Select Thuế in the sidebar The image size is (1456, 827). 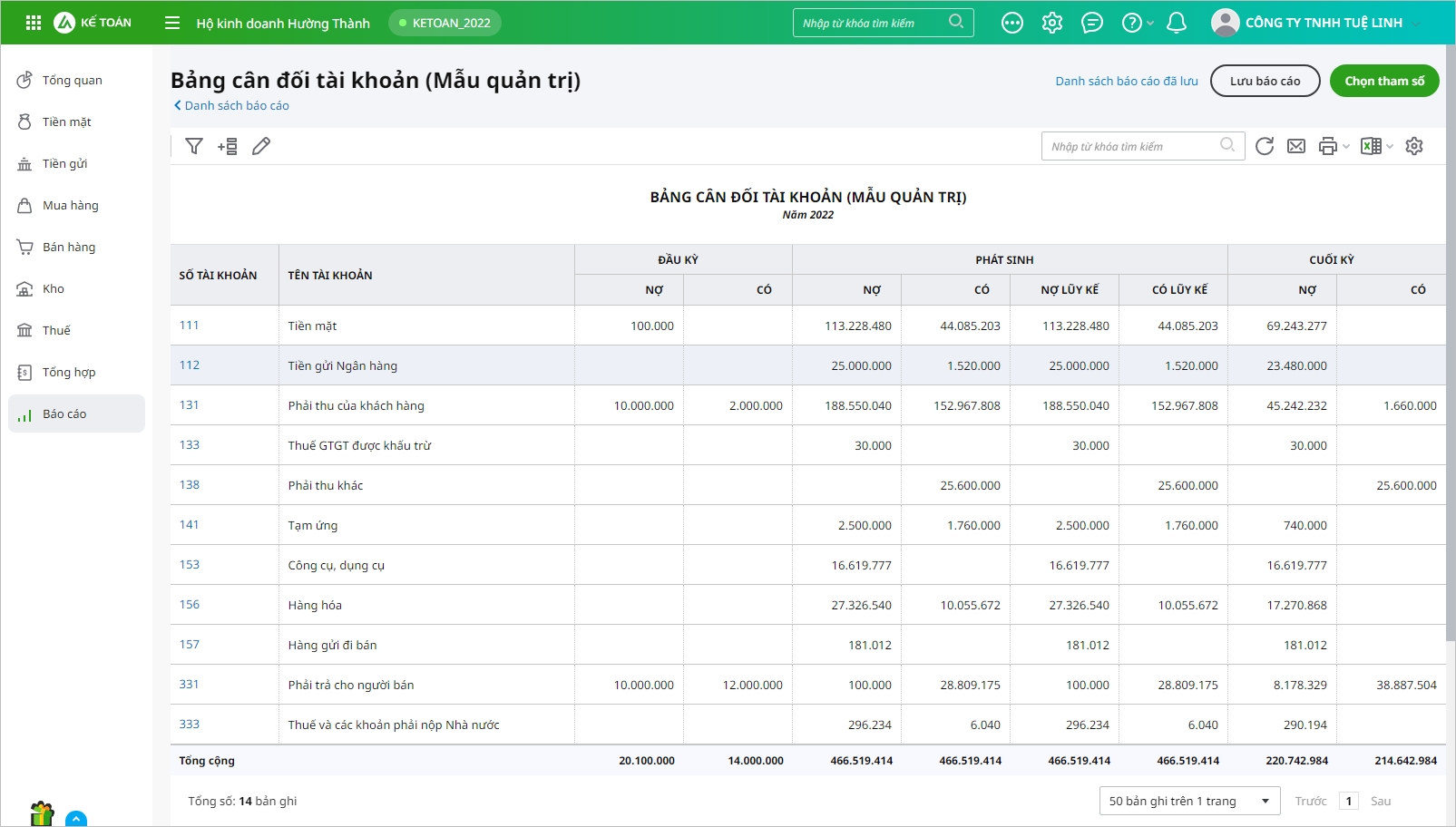click(x=56, y=330)
